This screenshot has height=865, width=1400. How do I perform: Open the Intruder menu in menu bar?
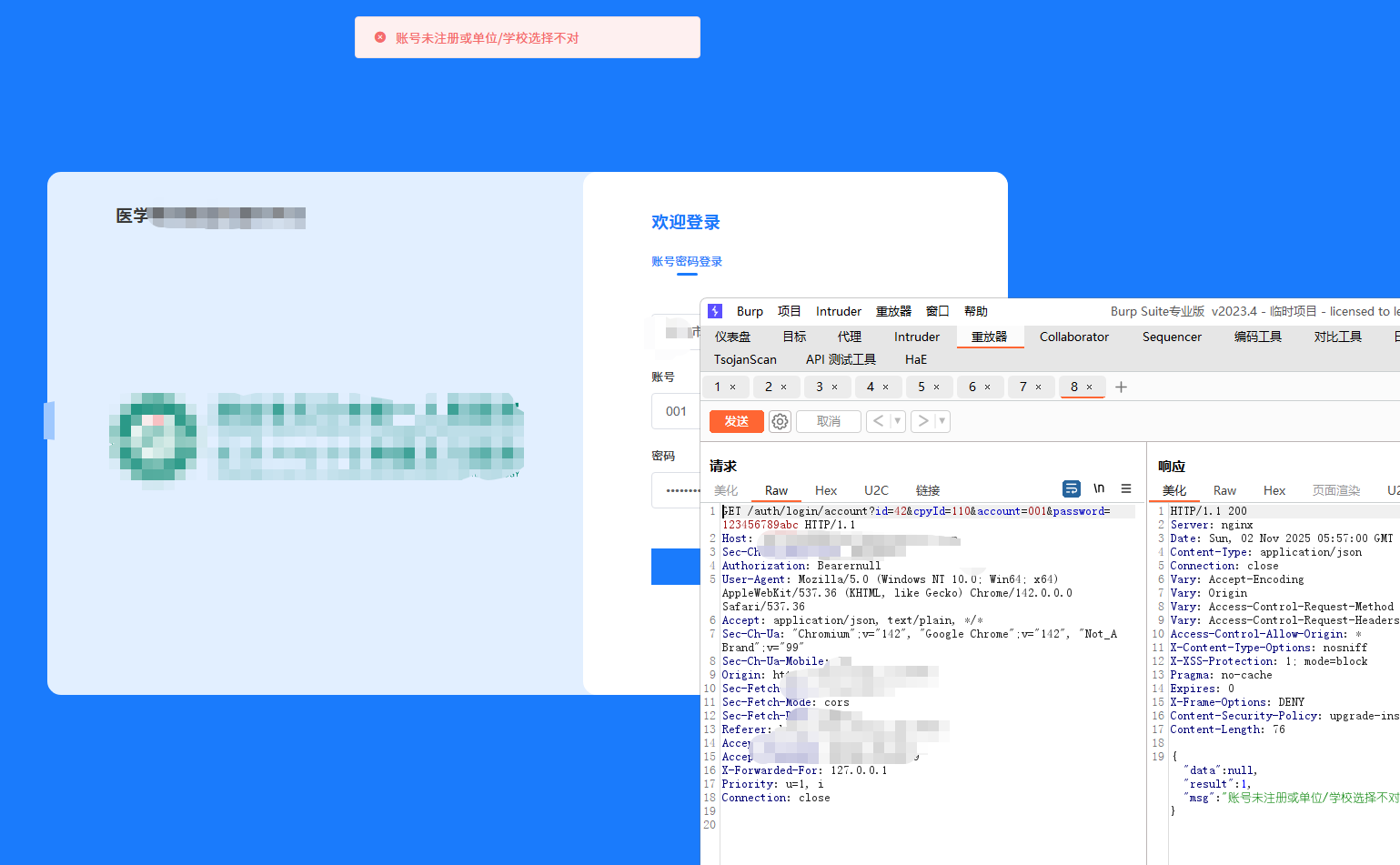pyautogui.click(x=838, y=311)
